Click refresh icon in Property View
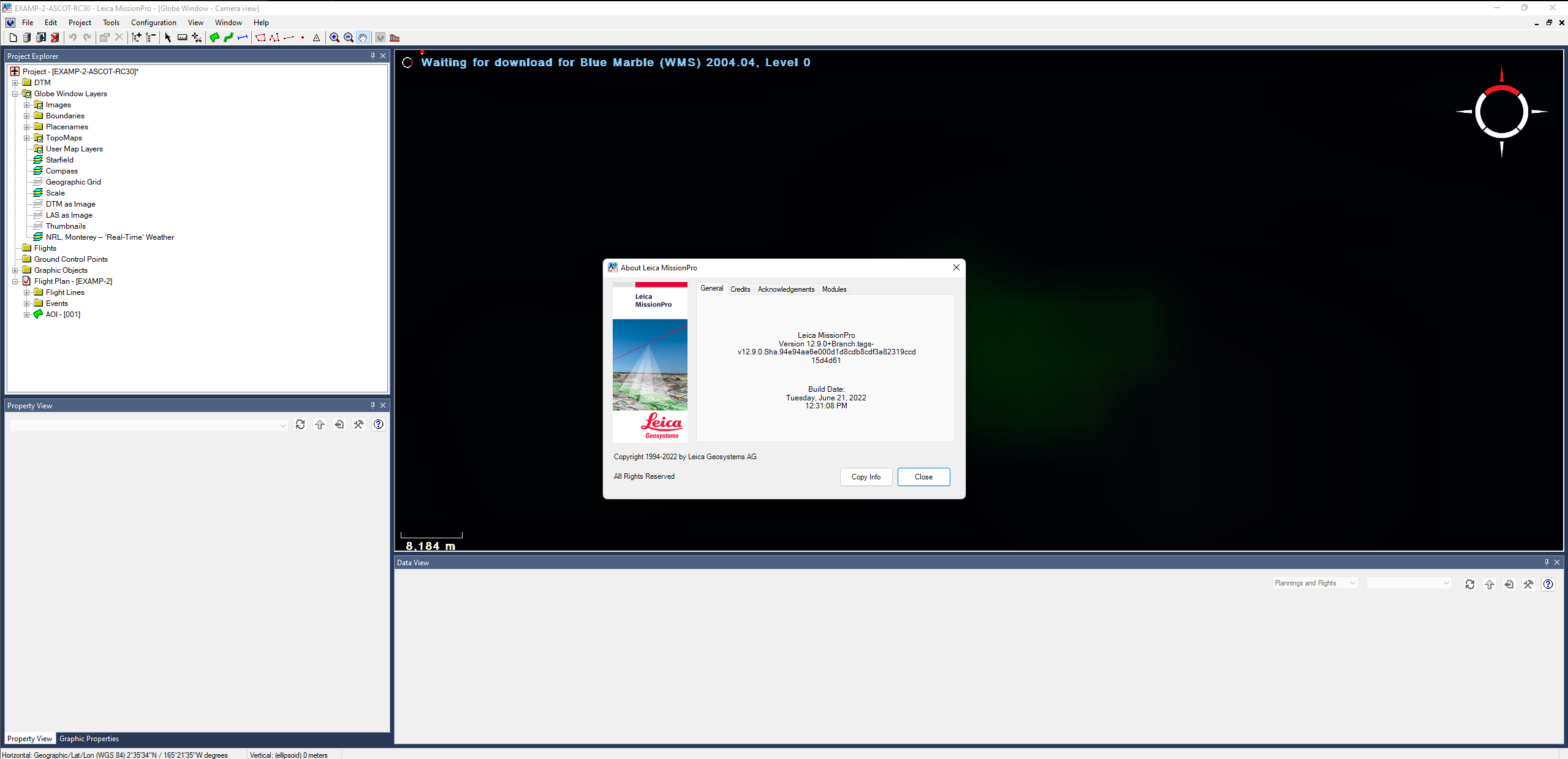 (x=300, y=424)
